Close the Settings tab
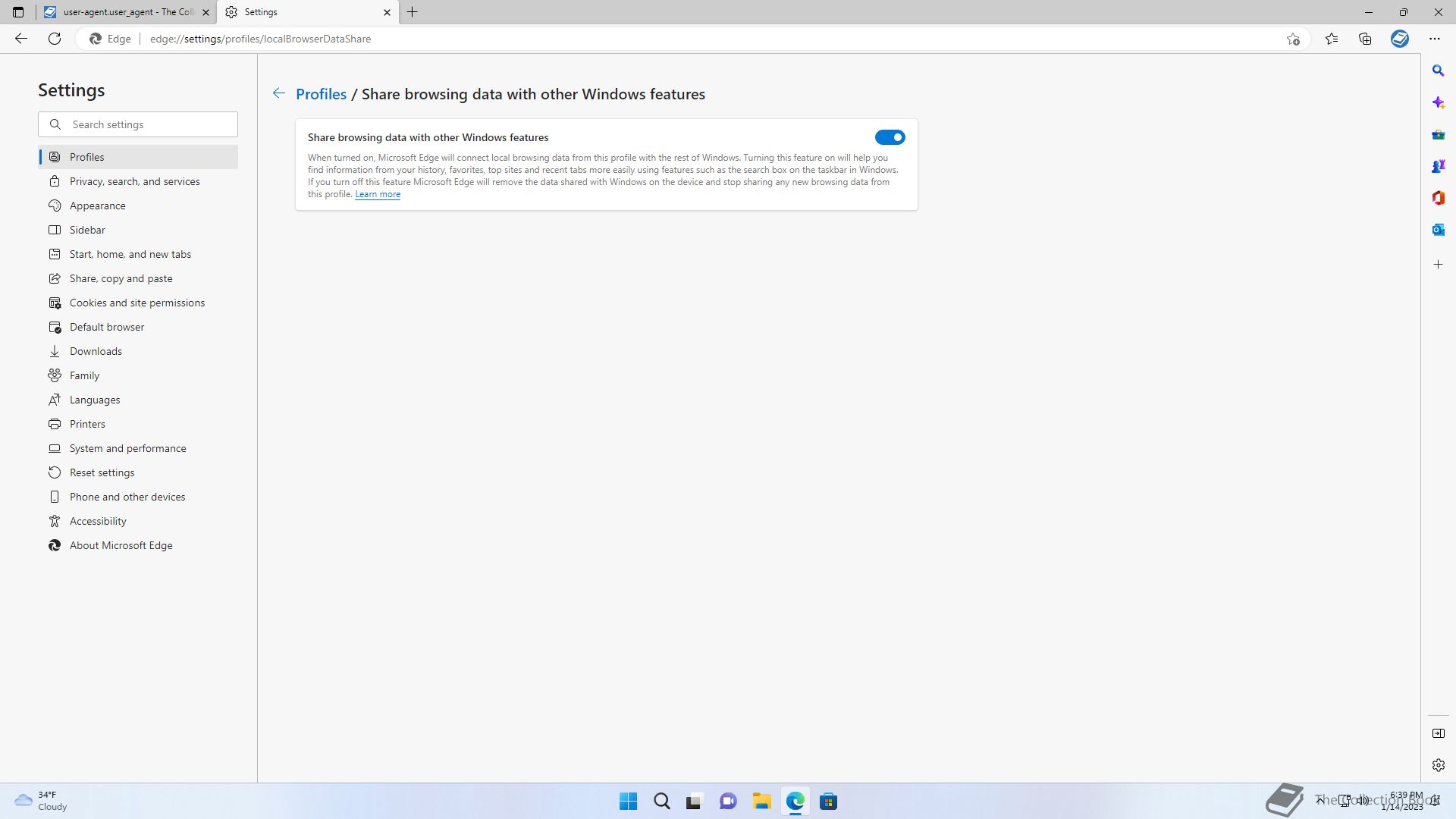Viewport: 1456px width, 819px height. [x=387, y=12]
